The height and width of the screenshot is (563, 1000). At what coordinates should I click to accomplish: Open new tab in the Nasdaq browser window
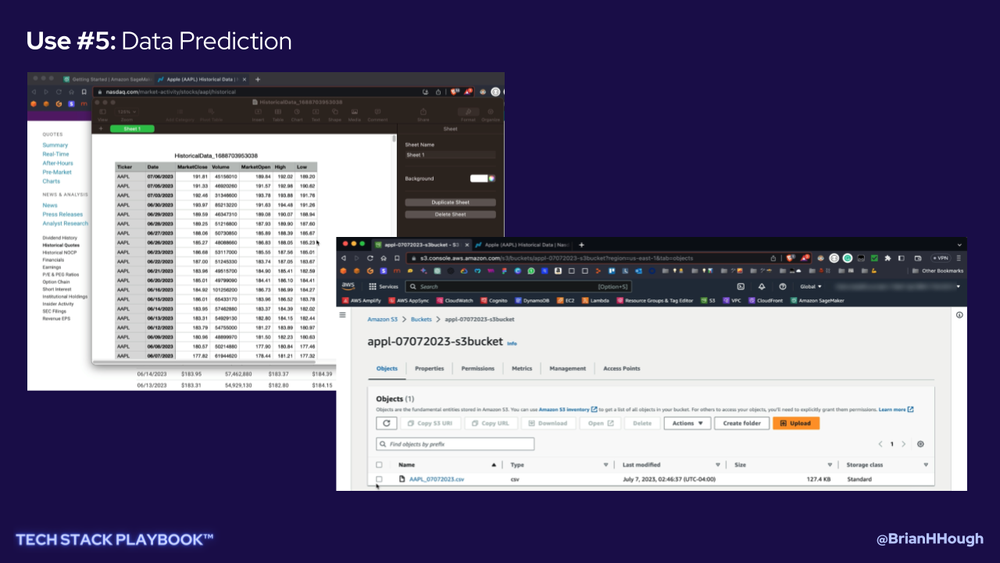click(258, 80)
